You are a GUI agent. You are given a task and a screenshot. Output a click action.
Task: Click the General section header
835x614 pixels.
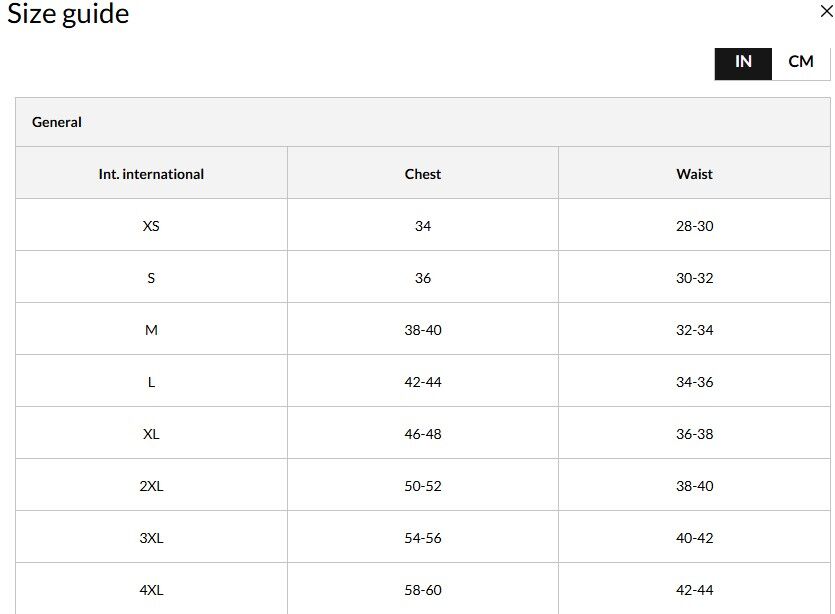pyautogui.click(x=423, y=122)
